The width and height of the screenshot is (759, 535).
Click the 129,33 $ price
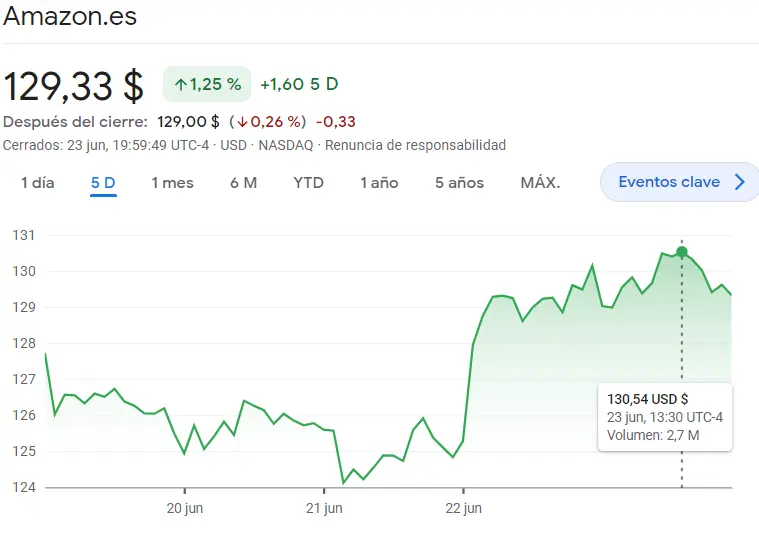tap(74, 86)
